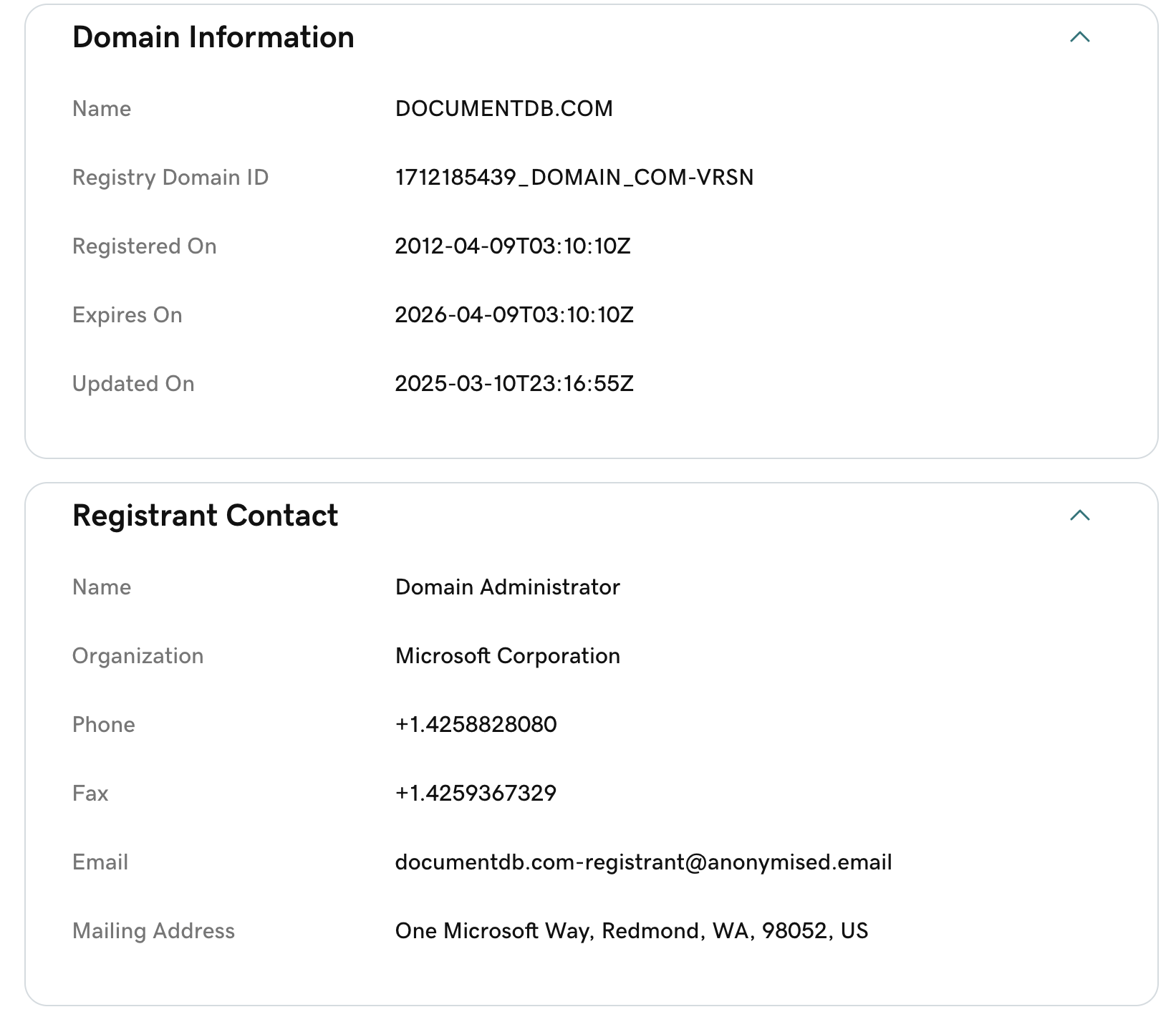Select the mailing address One Microsoft Way
This screenshot has height=1017, width=1176.
coord(632,931)
